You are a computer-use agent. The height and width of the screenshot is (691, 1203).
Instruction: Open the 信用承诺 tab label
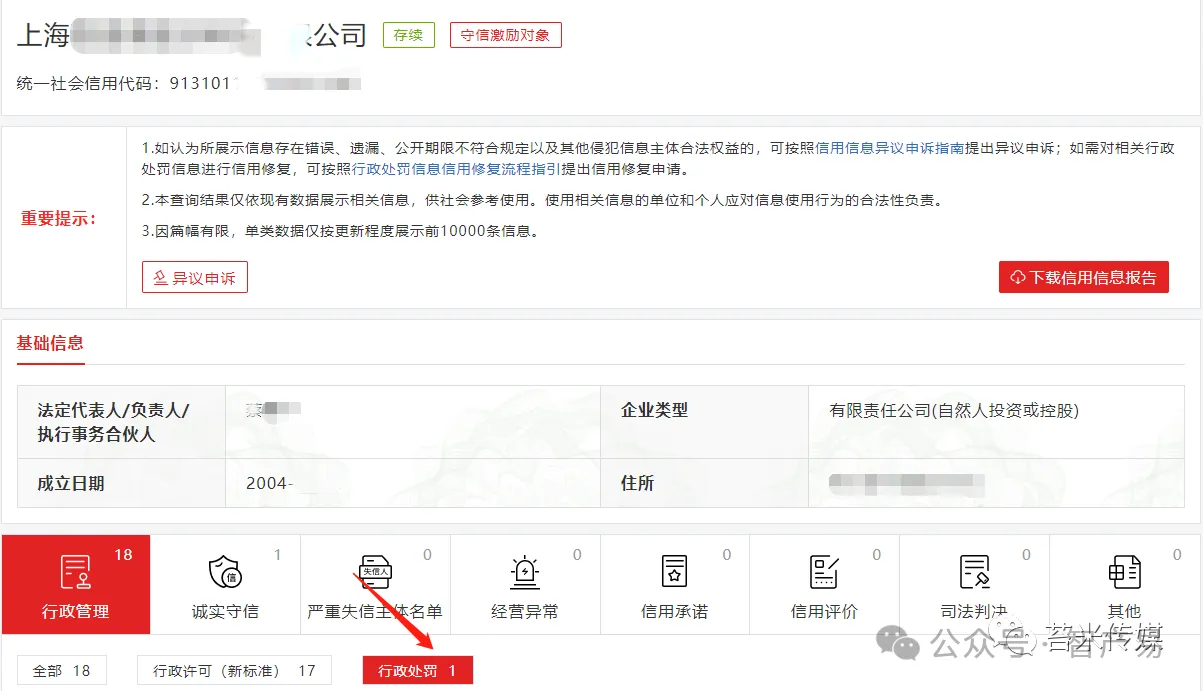[x=675, y=611]
